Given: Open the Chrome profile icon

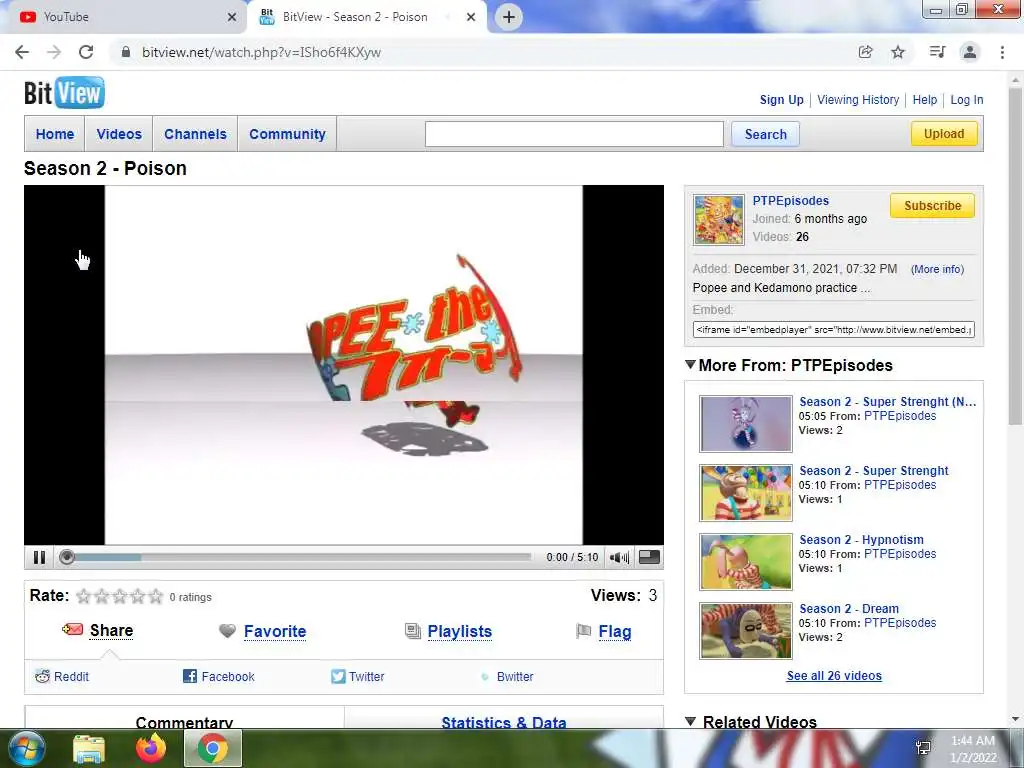Looking at the screenshot, I should tap(970, 52).
